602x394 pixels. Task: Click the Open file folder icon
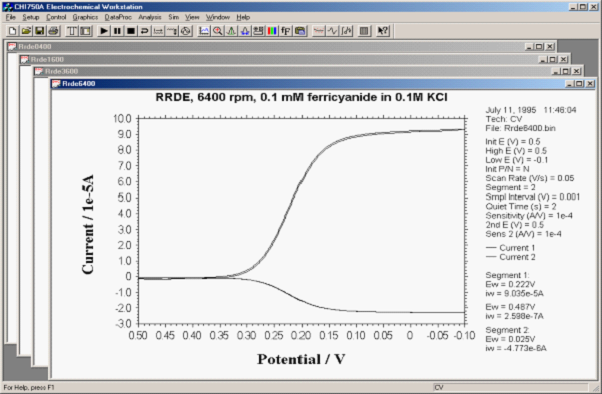[x=26, y=31]
